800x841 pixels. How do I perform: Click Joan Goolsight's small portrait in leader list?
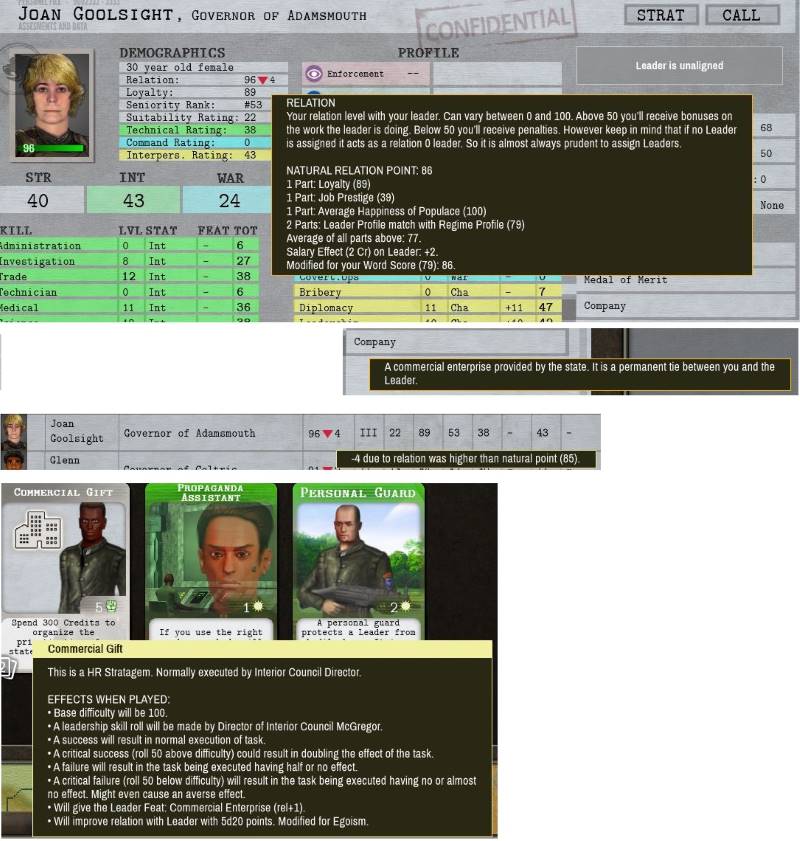[13, 432]
